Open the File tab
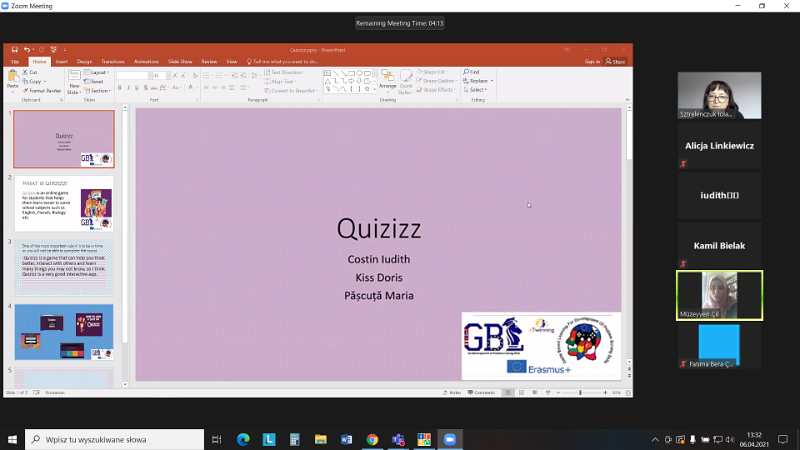The height and width of the screenshot is (450, 800). 15,62
